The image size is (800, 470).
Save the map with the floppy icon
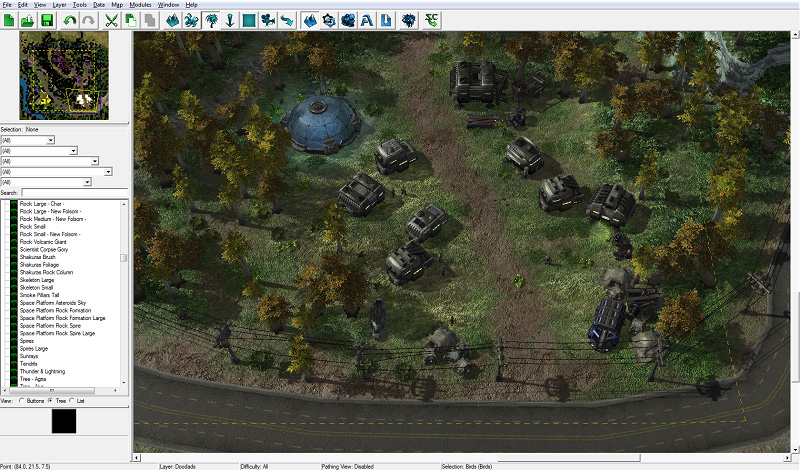click(x=47, y=20)
